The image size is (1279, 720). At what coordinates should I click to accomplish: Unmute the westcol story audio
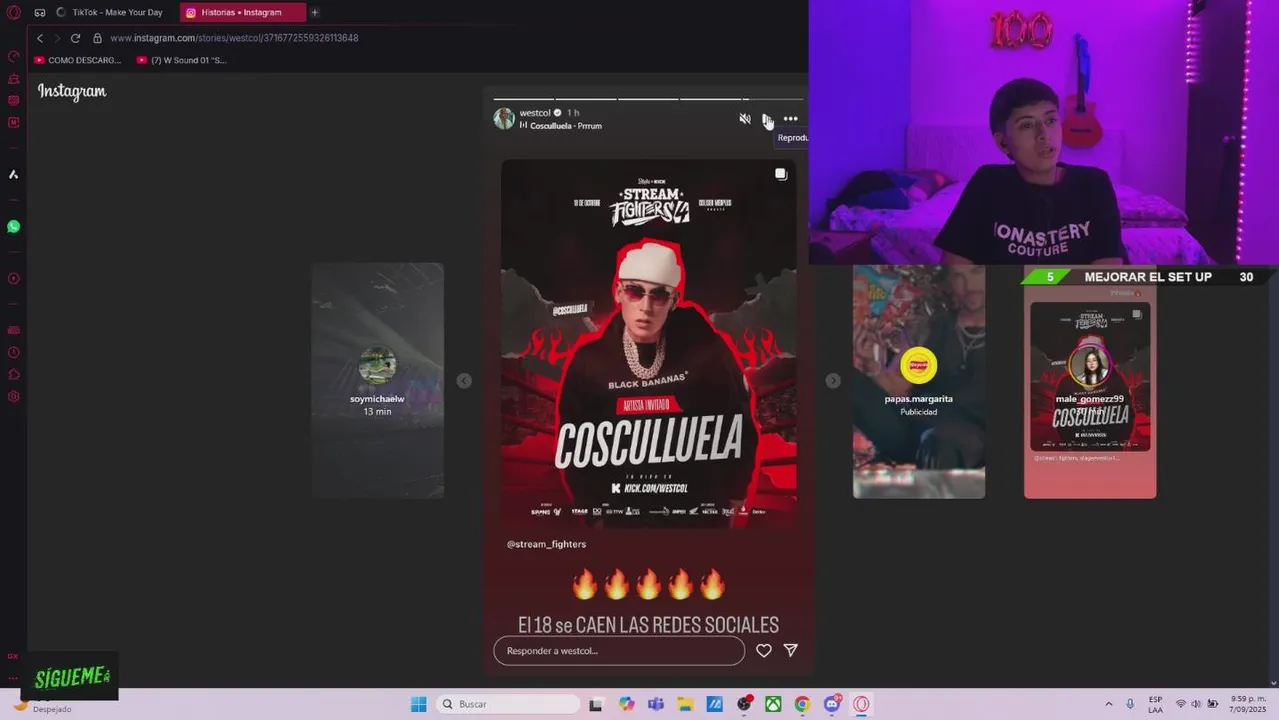click(744, 119)
